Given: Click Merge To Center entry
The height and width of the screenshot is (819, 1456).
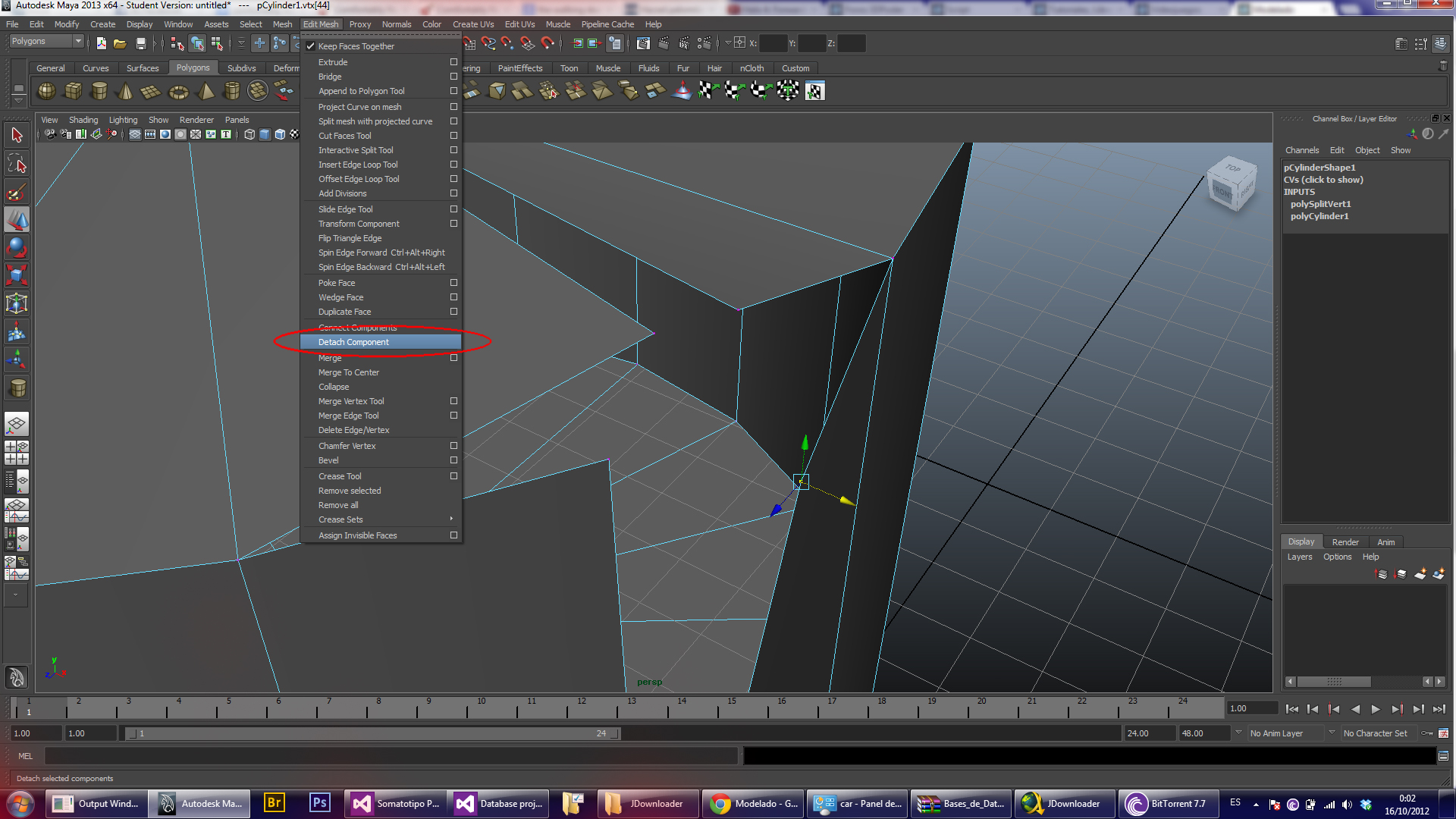Looking at the screenshot, I should [348, 372].
